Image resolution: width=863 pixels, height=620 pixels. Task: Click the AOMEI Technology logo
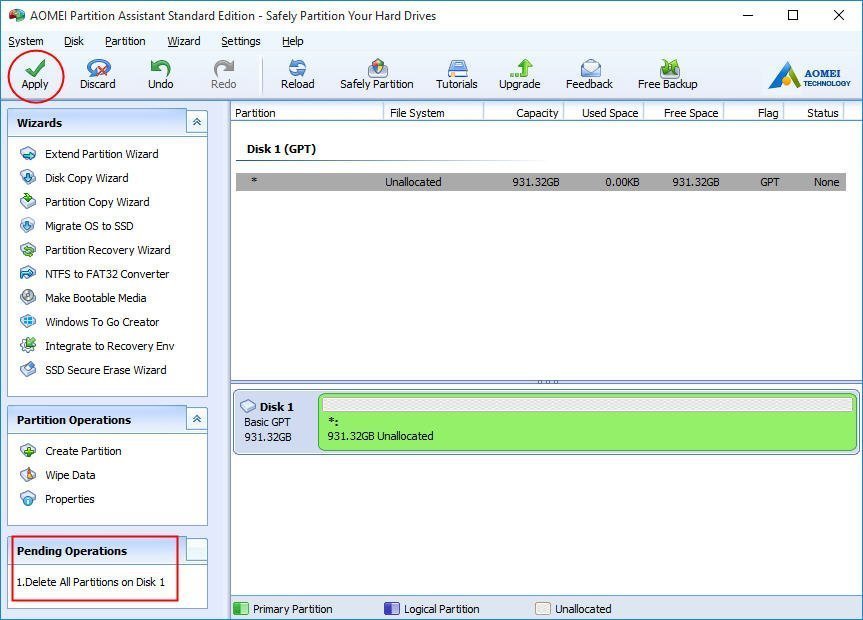pyautogui.click(x=810, y=75)
